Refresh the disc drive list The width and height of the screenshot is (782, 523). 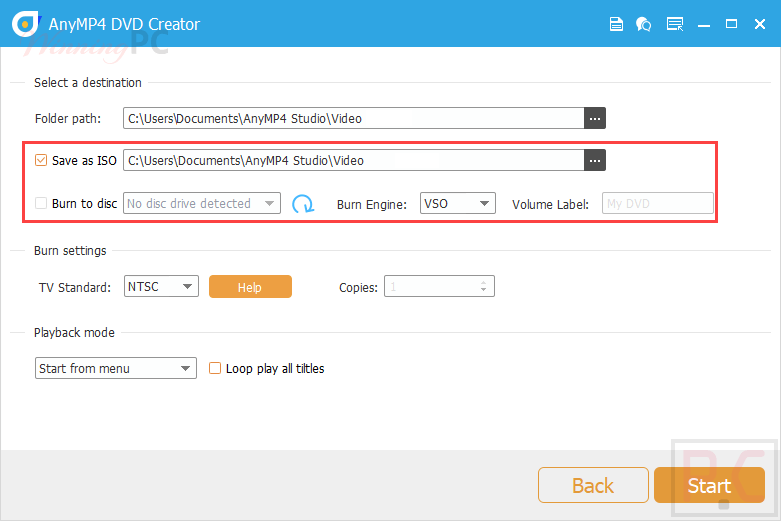pos(302,203)
